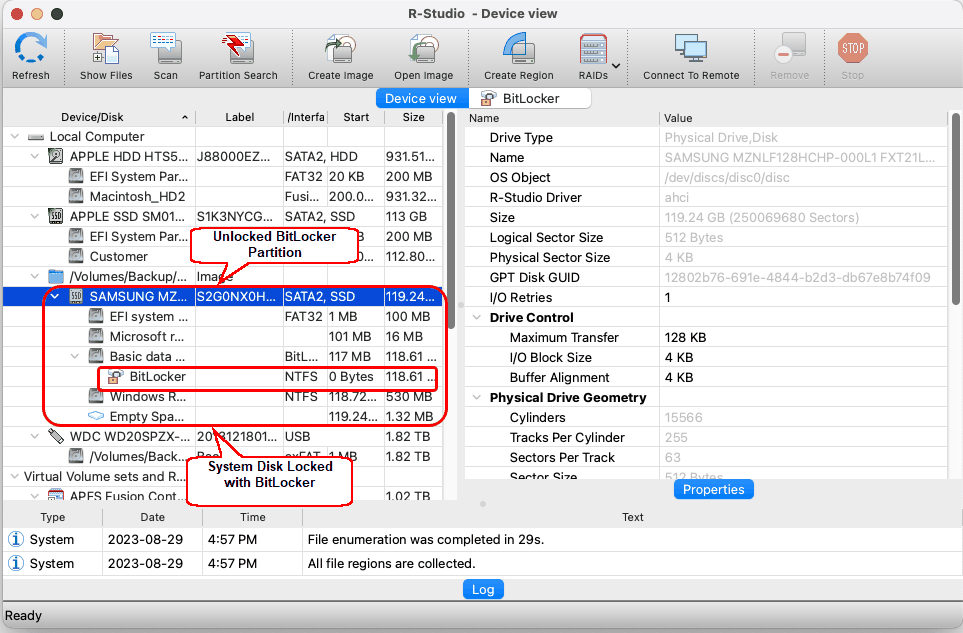Click the Refresh toolbar icon
This screenshot has height=633, width=963.
pyautogui.click(x=31, y=49)
